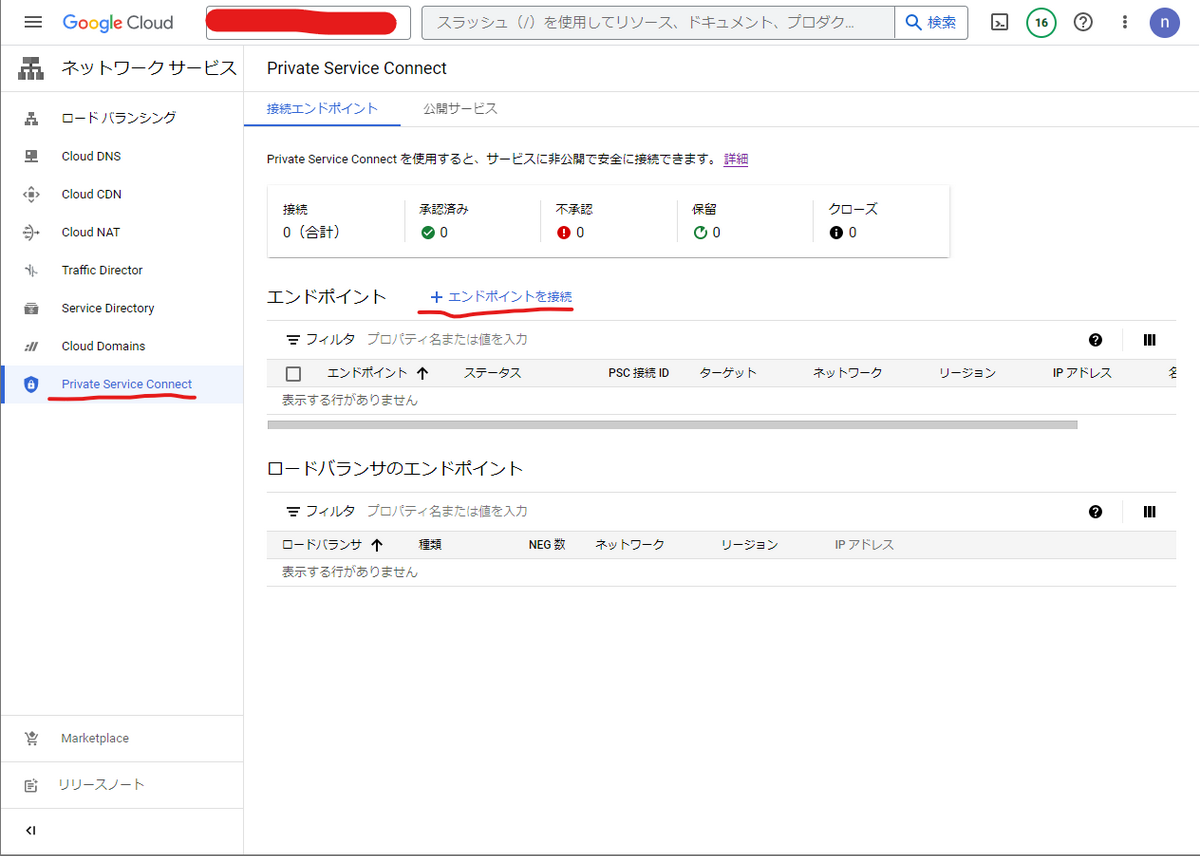The height and width of the screenshot is (856, 1200).
Task: Click the endpoints table horizontal scrollbar
Action: (x=672, y=425)
